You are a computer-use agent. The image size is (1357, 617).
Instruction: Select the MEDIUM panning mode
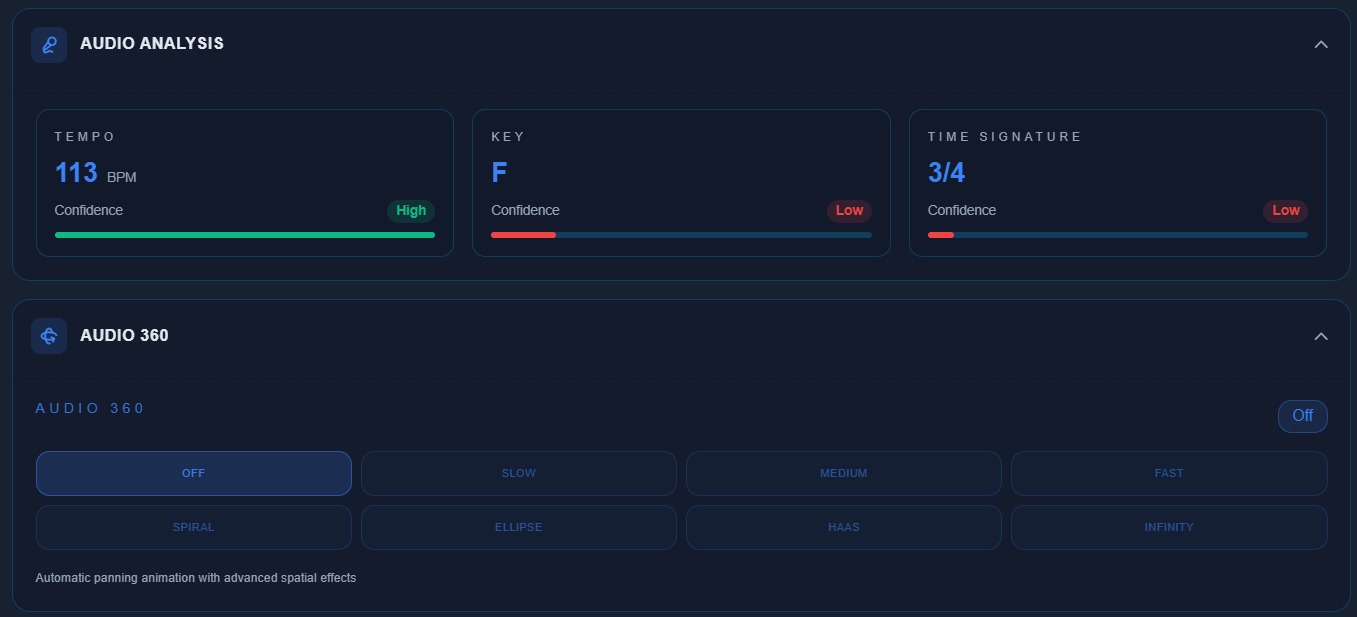pos(844,473)
